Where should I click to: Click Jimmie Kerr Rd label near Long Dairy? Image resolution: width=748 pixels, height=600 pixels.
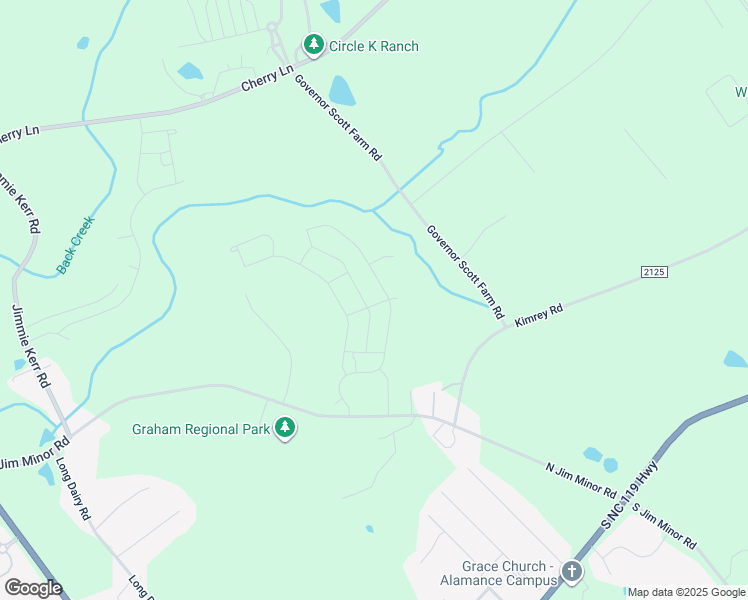tap(30, 345)
